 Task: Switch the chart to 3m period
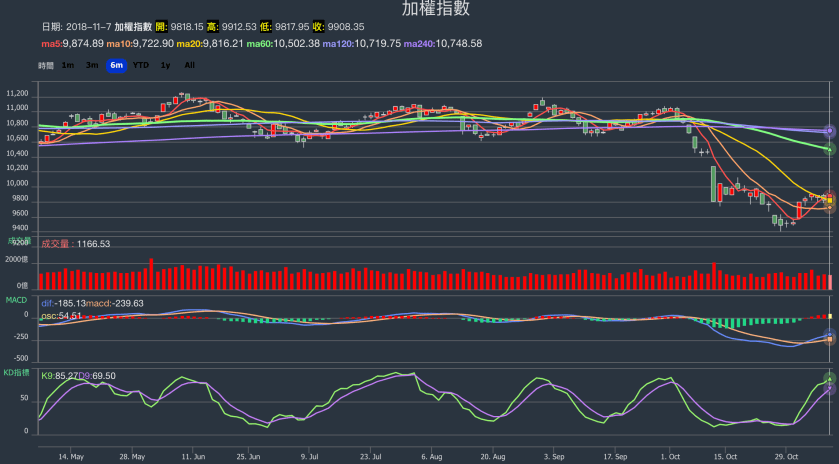(91, 65)
